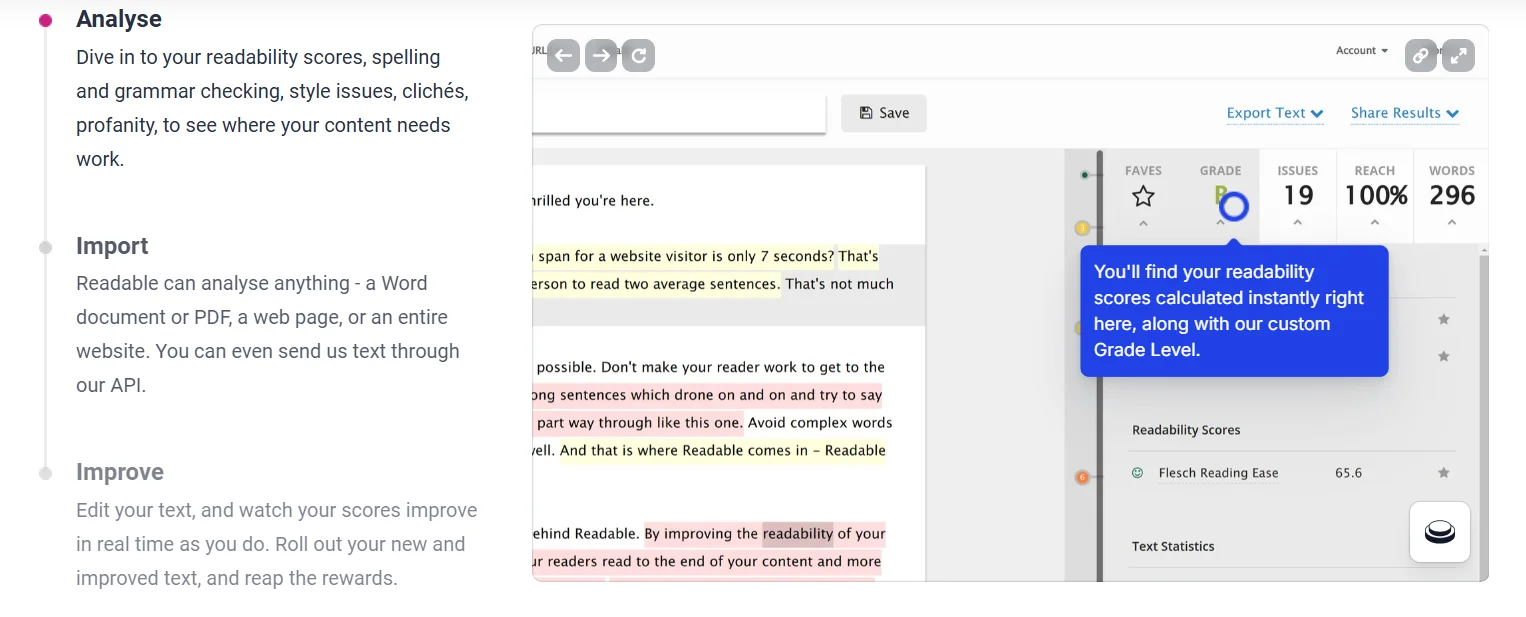Click the forward arrow navigation button

(x=601, y=55)
